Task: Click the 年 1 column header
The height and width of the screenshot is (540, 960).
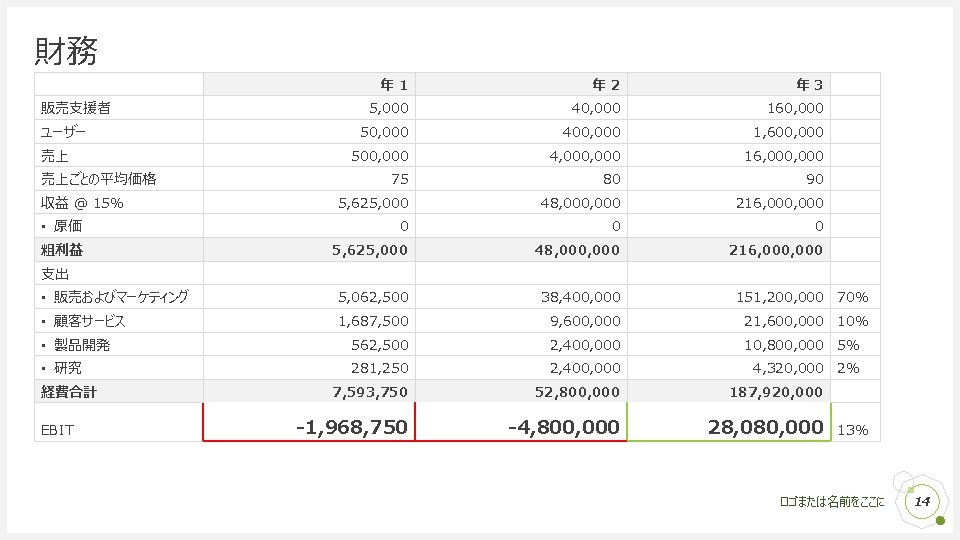Action: (393, 84)
